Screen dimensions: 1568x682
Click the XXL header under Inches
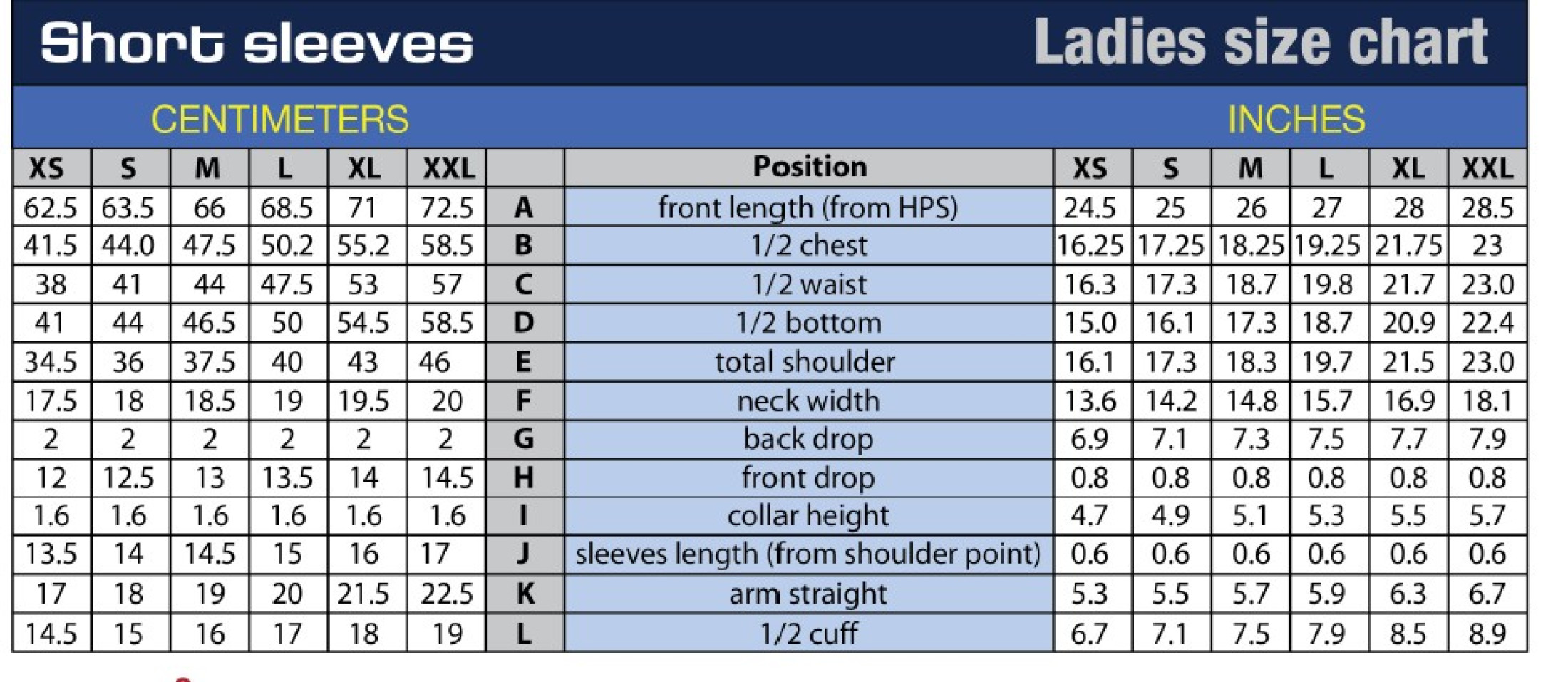(x=1487, y=169)
